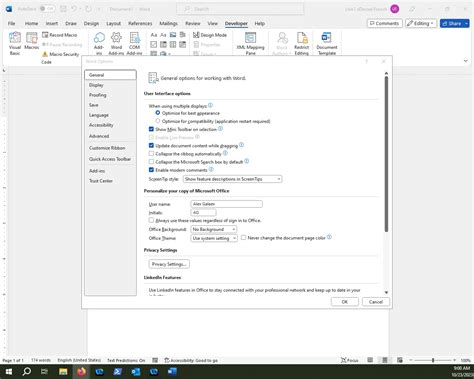Click the Word Options vertical scrollbar
Image resolution: width=474 pixels, height=379 pixels.
click(x=386, y=154)
